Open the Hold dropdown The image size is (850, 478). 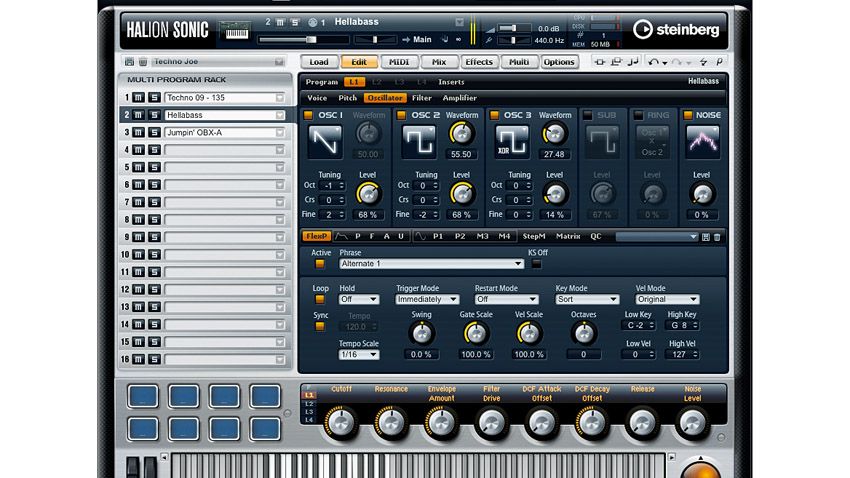(x=359, y=299)
